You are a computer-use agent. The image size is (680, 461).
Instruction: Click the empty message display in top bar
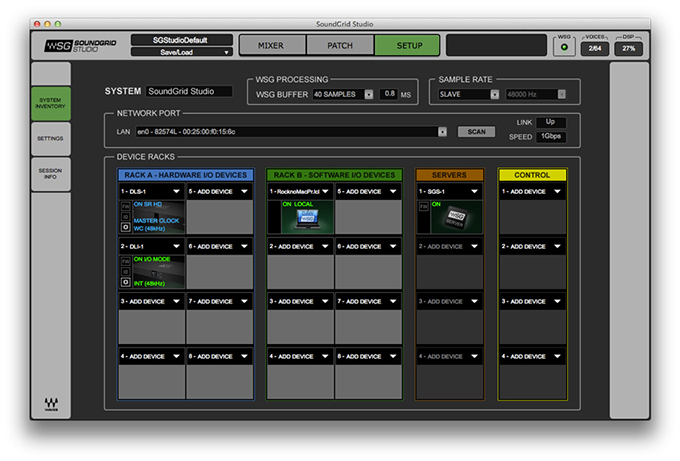click(496, 46)
